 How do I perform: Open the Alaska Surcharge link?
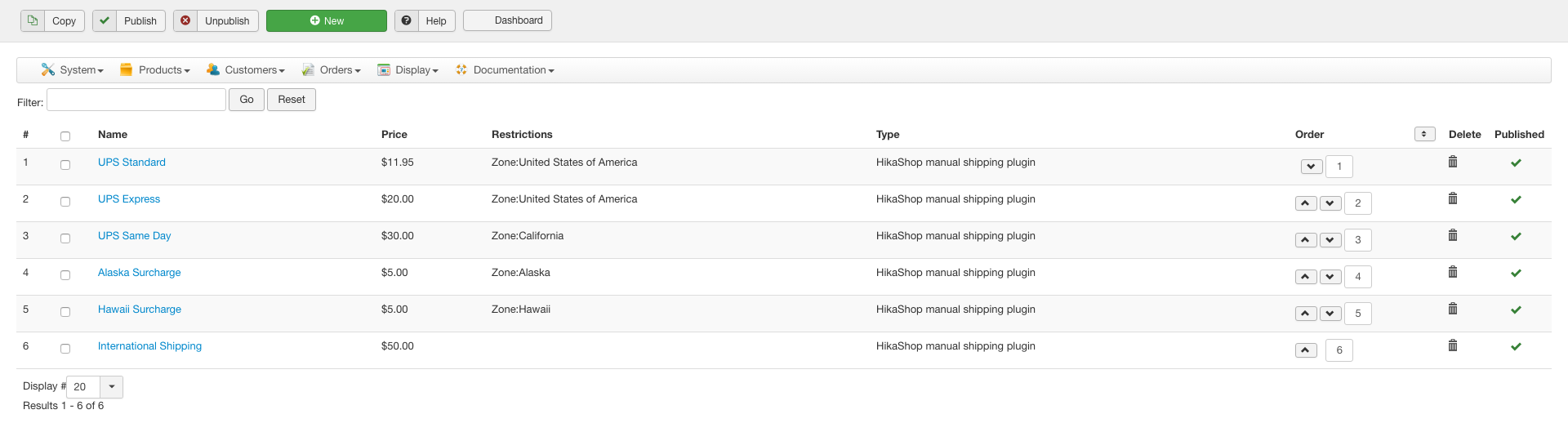[x=140, y=273]
